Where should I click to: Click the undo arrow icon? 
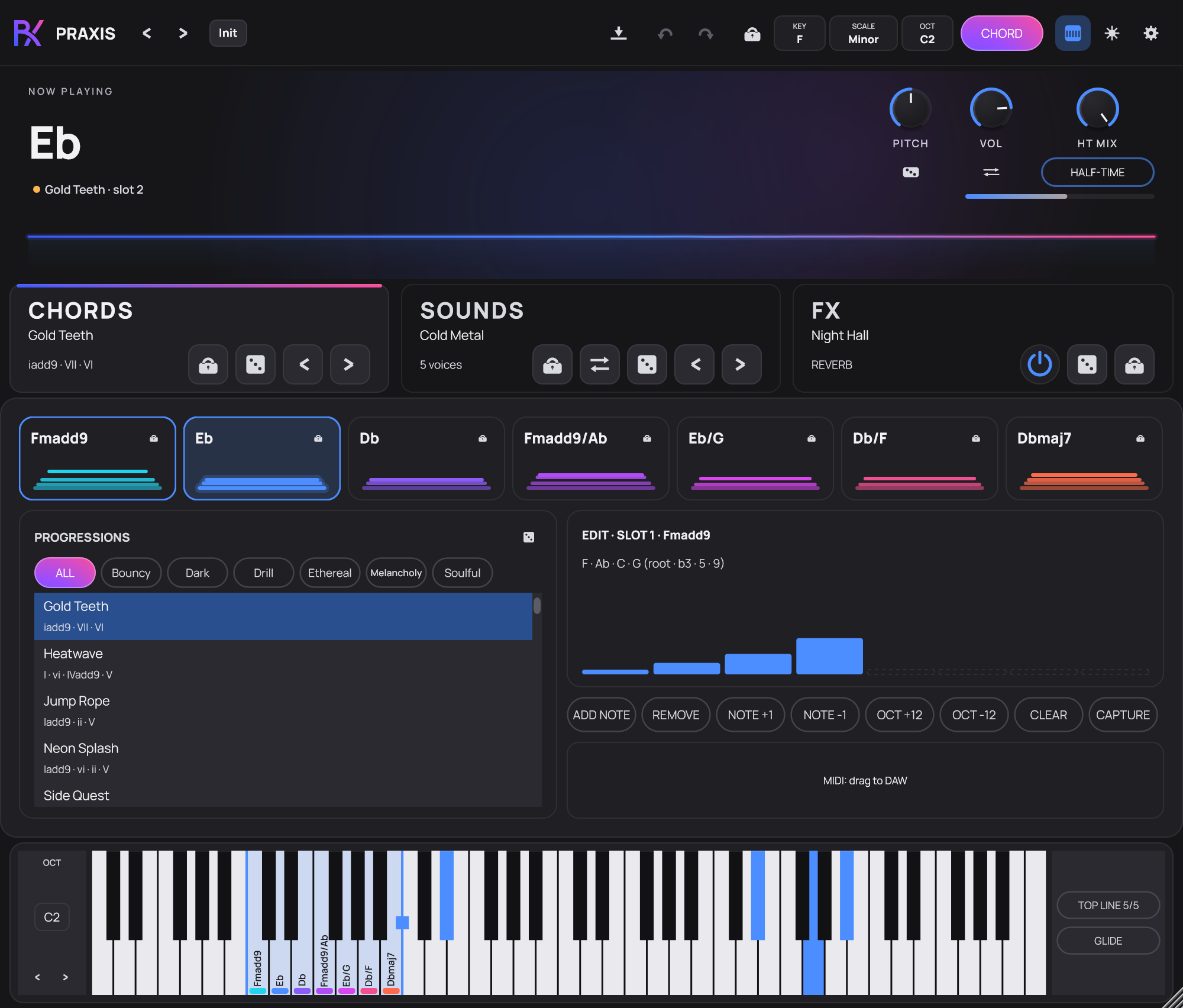(x=665, y=34)
